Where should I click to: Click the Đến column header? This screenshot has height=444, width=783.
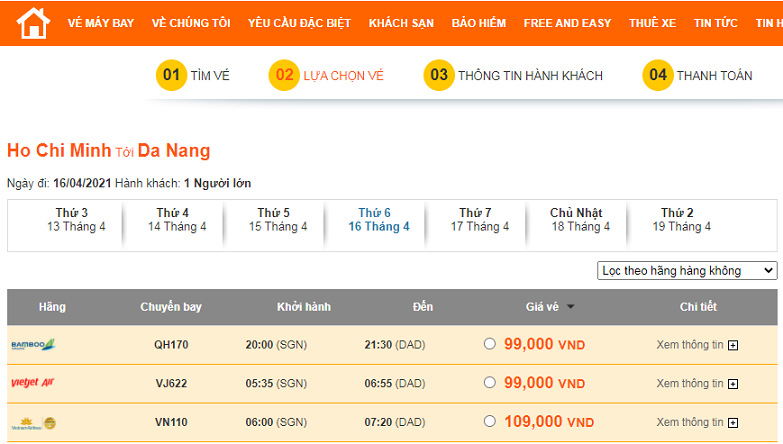[422, 307]
